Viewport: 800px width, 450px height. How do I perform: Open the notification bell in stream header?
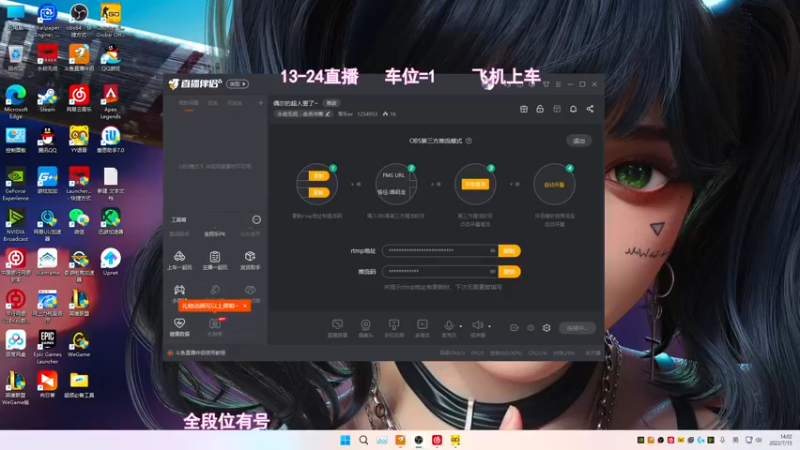pyautogui.click(x=573, y=109)
